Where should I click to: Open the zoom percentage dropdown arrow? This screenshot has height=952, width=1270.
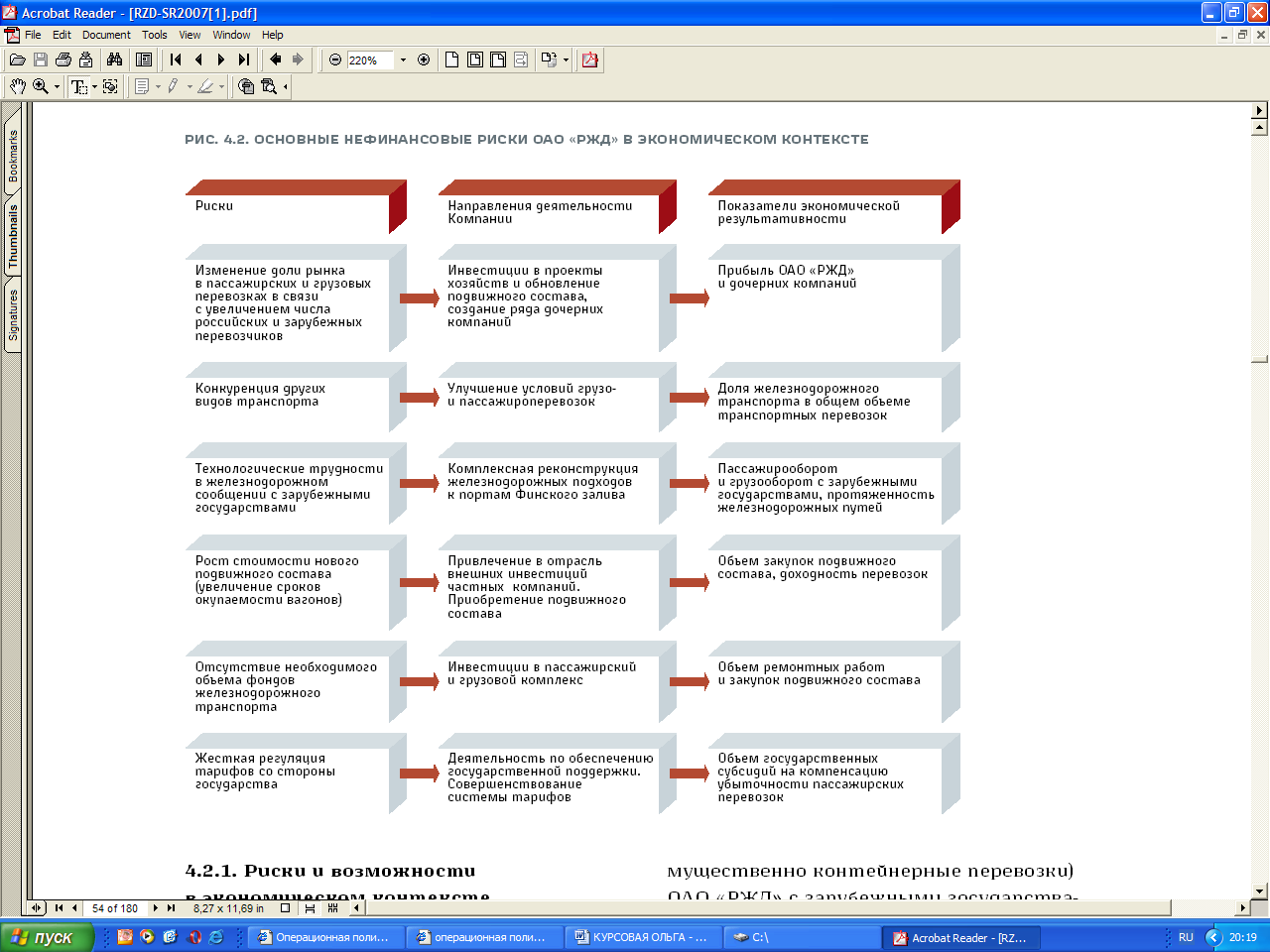pyautogui.click(x=403, y=59)
